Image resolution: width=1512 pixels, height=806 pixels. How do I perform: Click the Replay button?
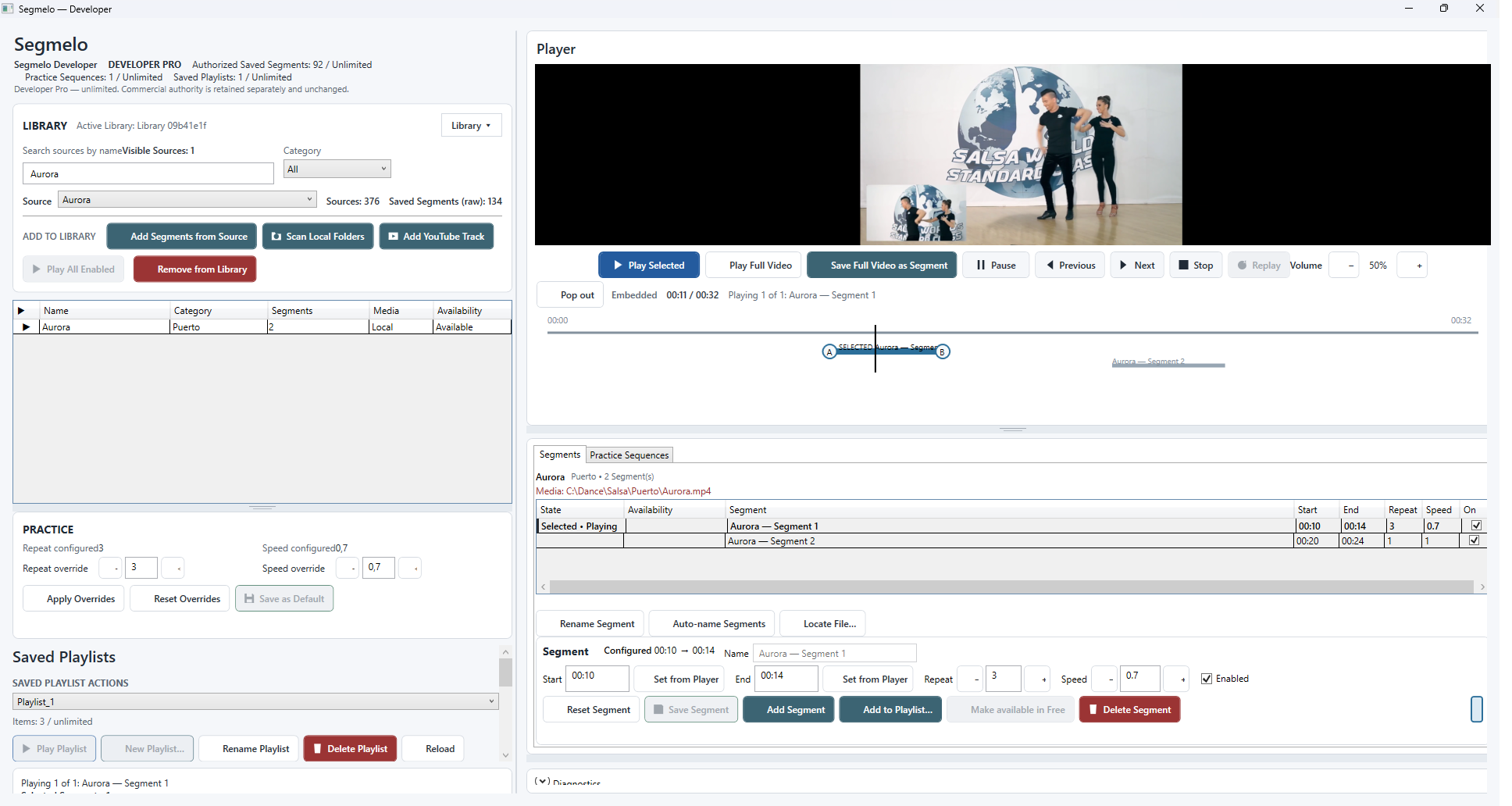1258,266
